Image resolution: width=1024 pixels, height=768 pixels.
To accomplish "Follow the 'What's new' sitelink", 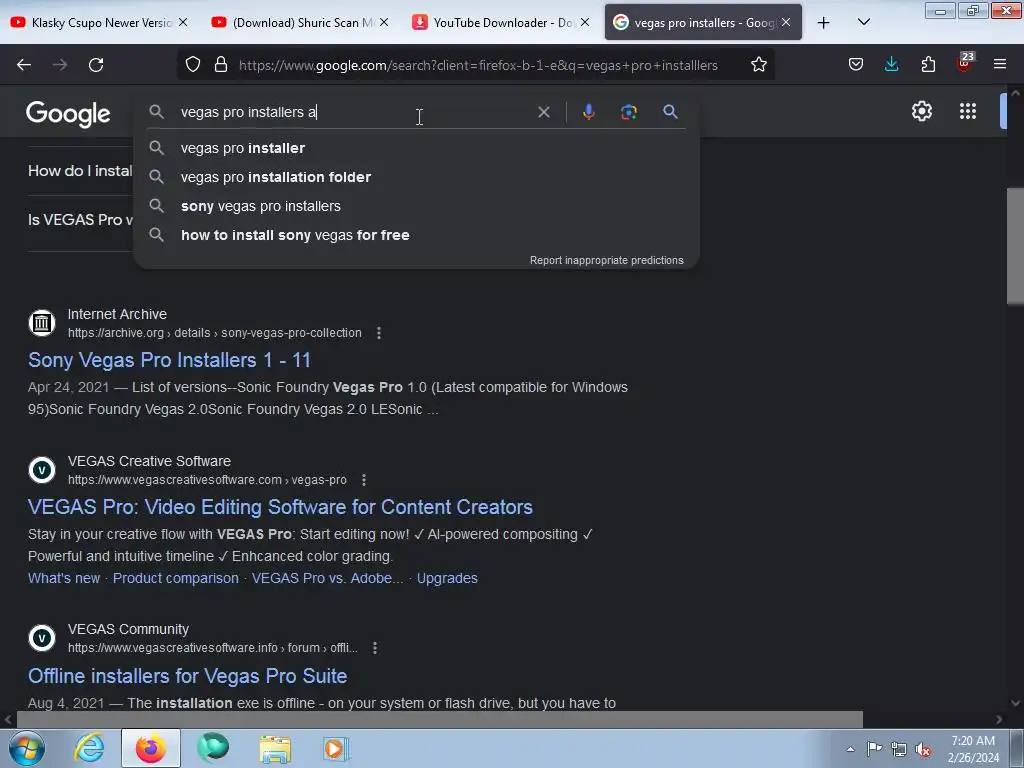I will [64, 579].
